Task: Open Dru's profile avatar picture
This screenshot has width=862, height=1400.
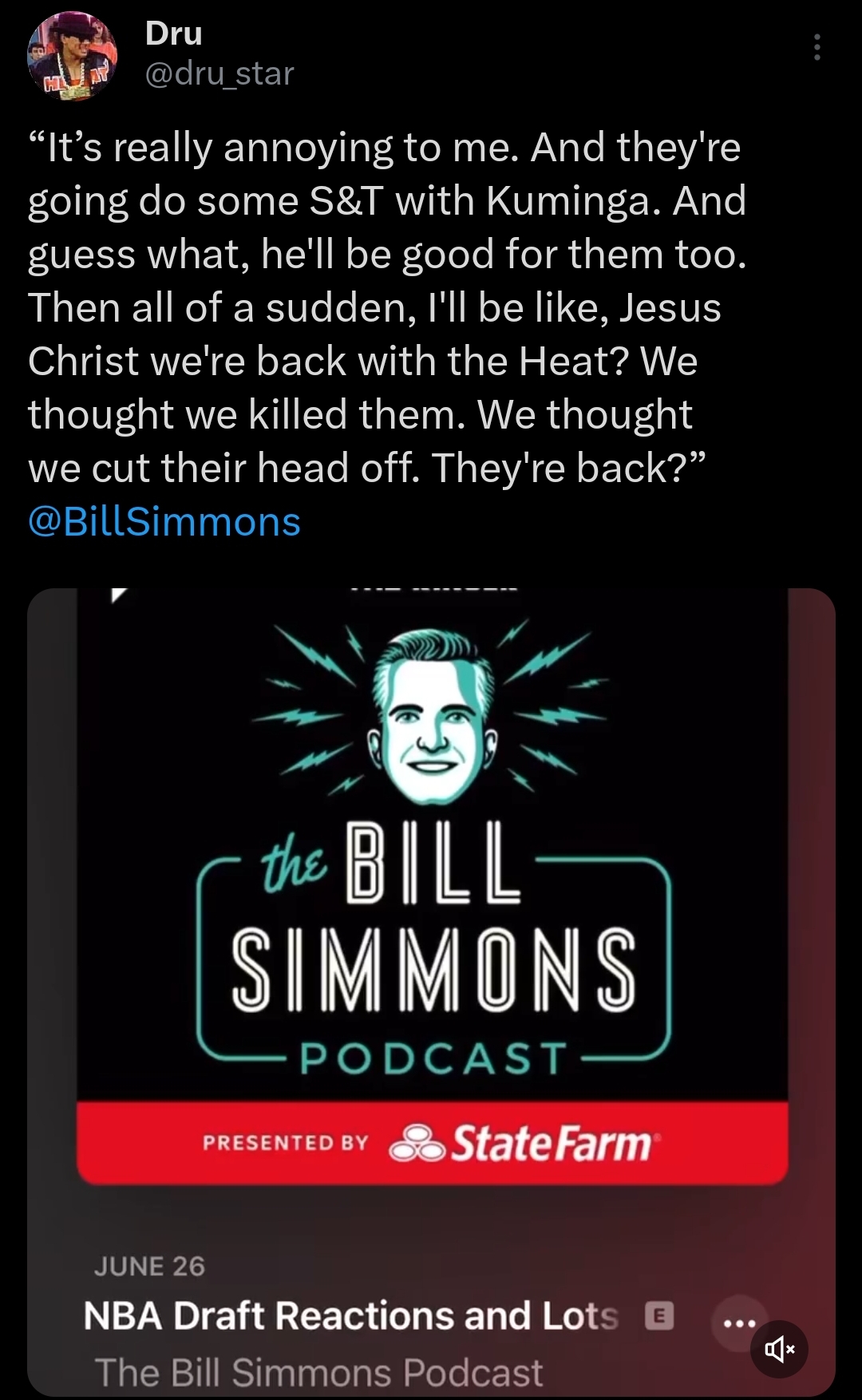Action: 73,56
